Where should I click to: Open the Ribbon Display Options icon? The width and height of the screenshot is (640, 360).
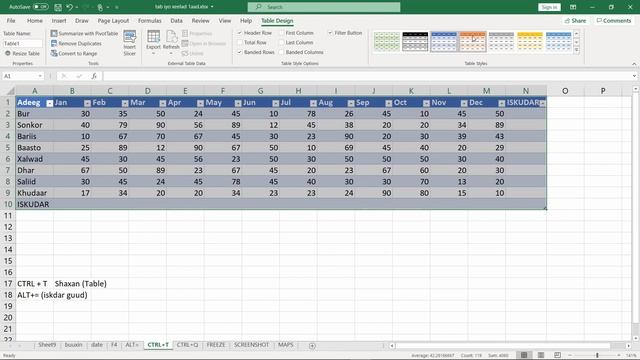(x=573, y=7)
